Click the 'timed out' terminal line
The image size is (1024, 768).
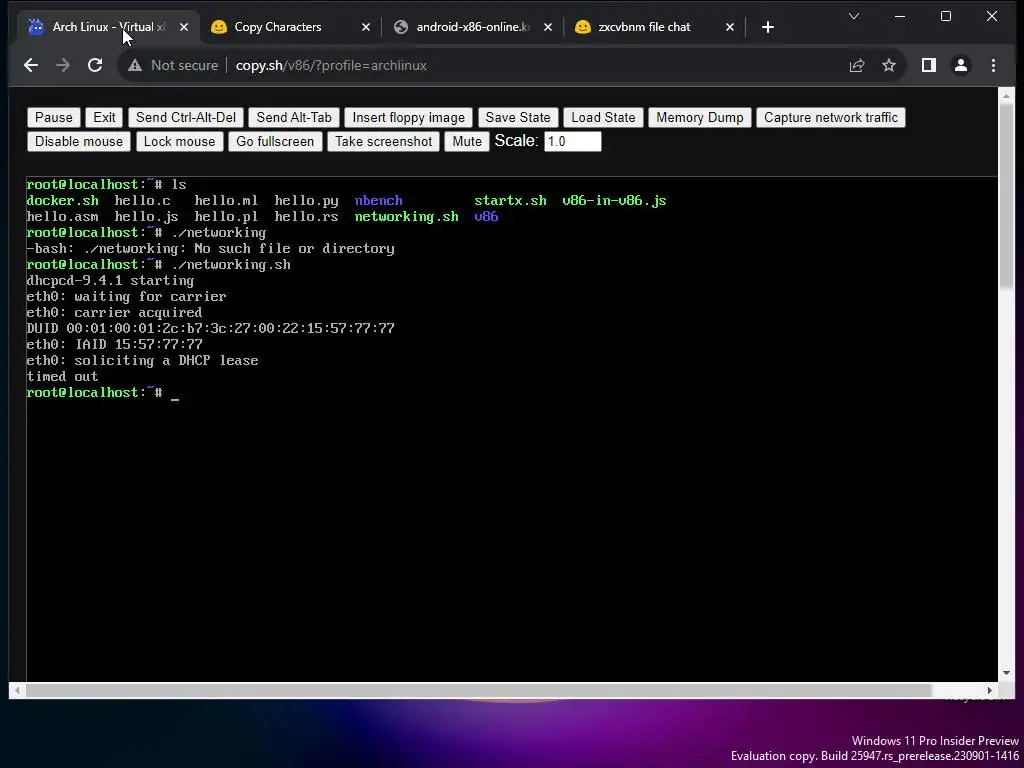click(x=62, y=377)
